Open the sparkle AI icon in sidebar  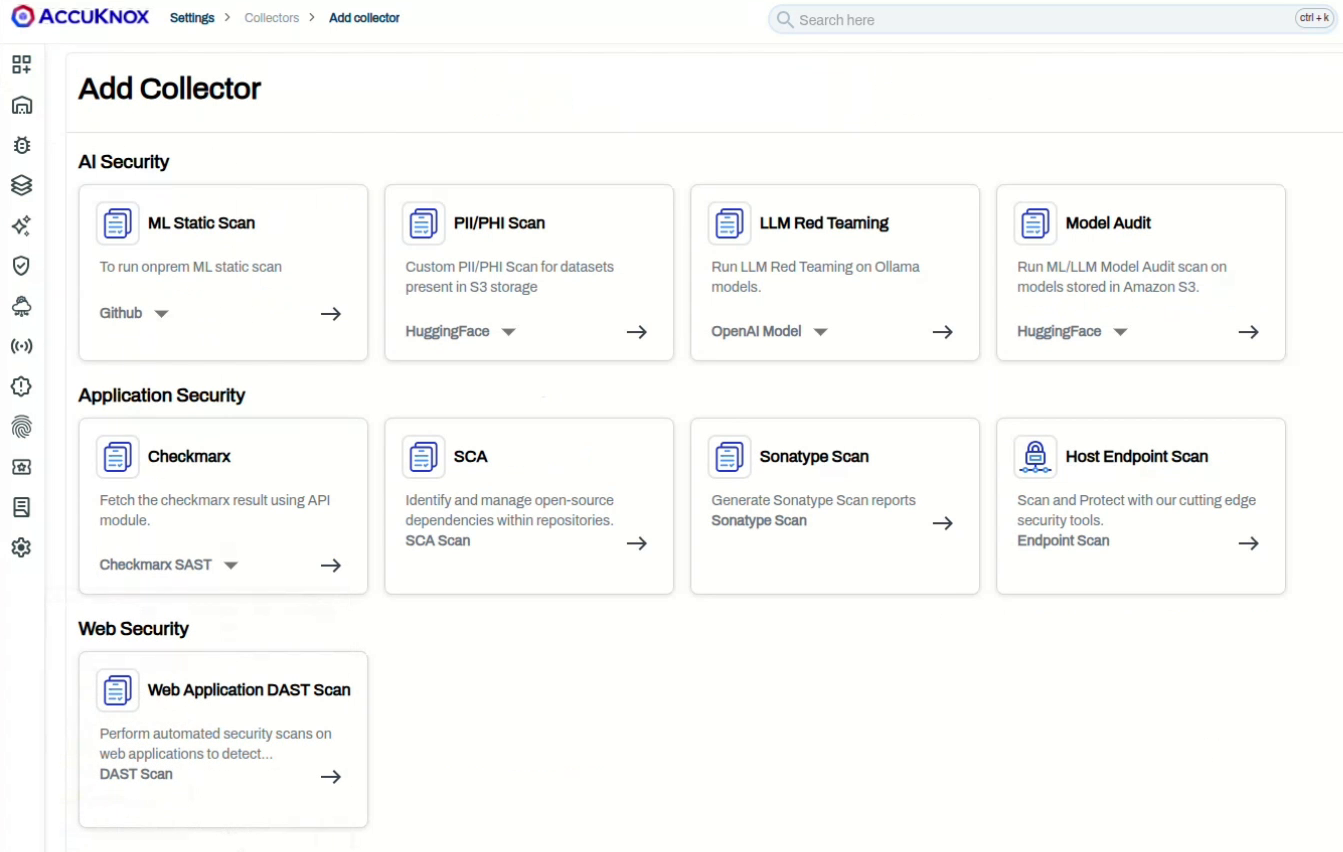(x=21, y=226)
